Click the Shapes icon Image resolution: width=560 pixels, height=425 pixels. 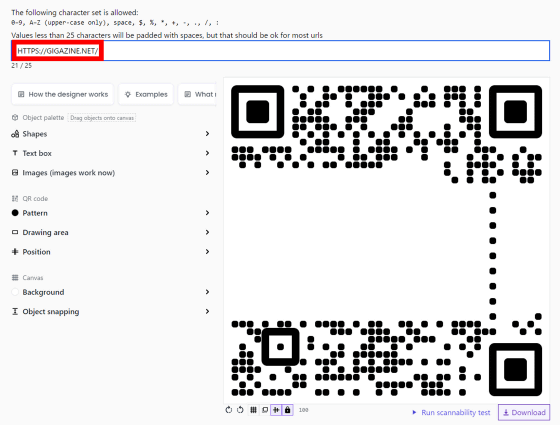pos(15,134)
